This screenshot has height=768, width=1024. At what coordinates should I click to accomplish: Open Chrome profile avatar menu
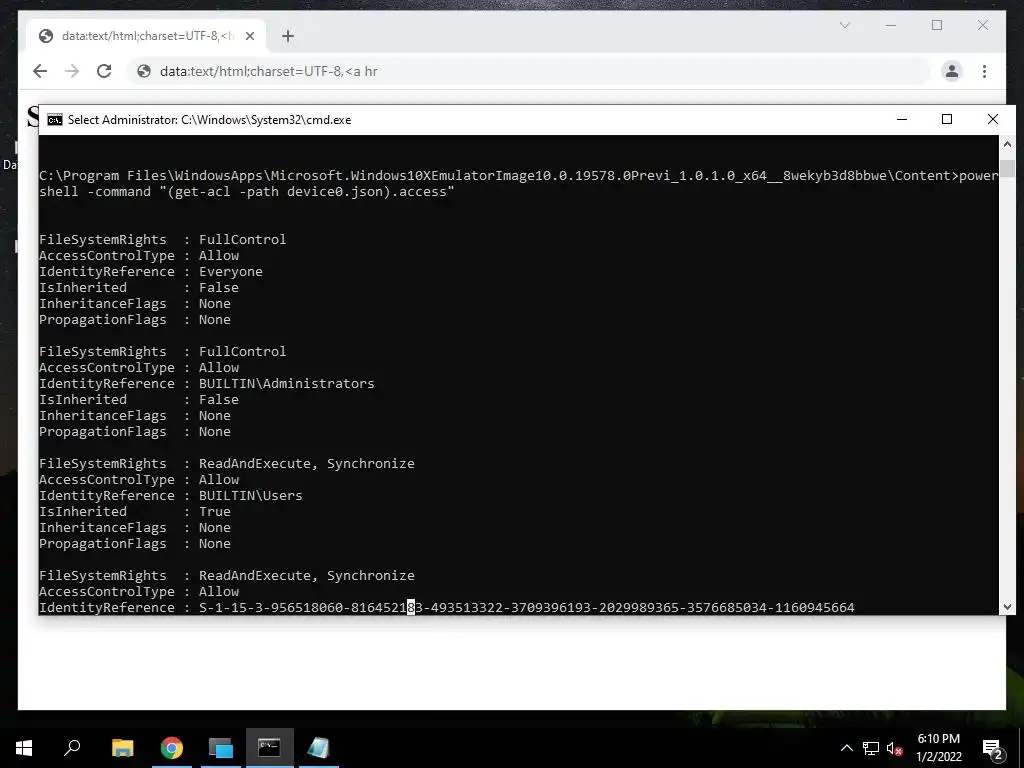[952, 71]
